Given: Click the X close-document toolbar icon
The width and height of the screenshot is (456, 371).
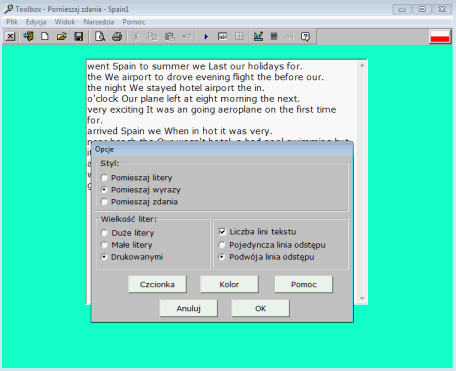Looking at the screenshot, I should pyautogui.click(x=11, y=36).
